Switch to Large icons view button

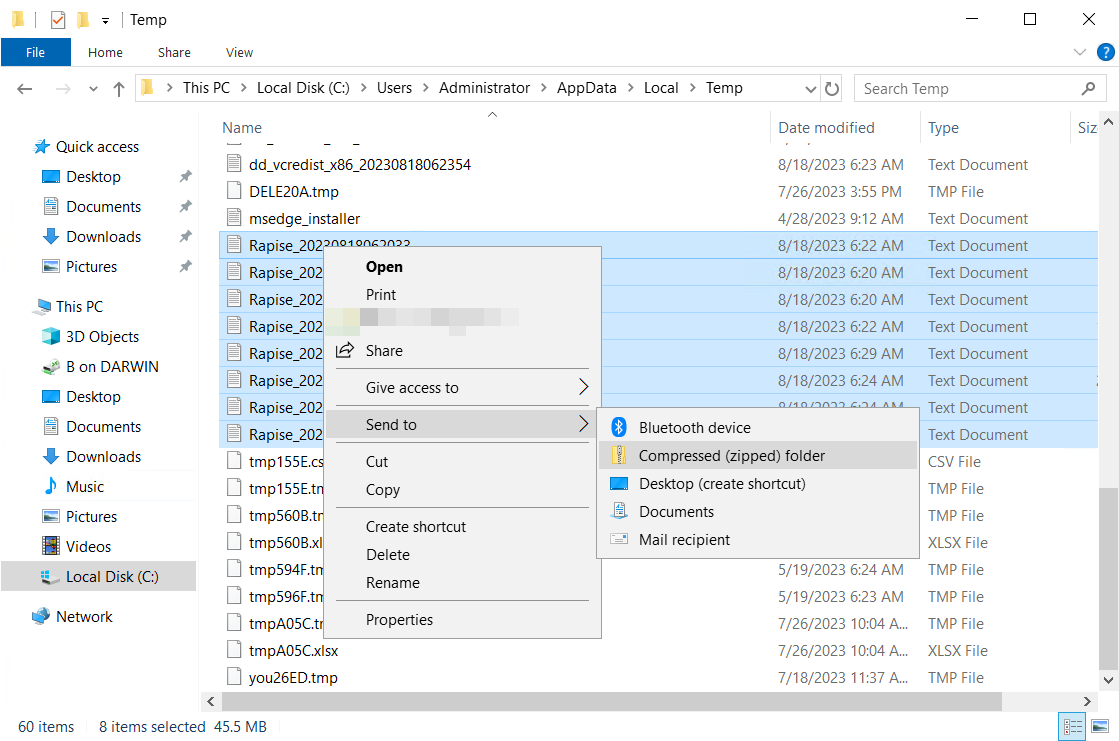[1100, 727]
